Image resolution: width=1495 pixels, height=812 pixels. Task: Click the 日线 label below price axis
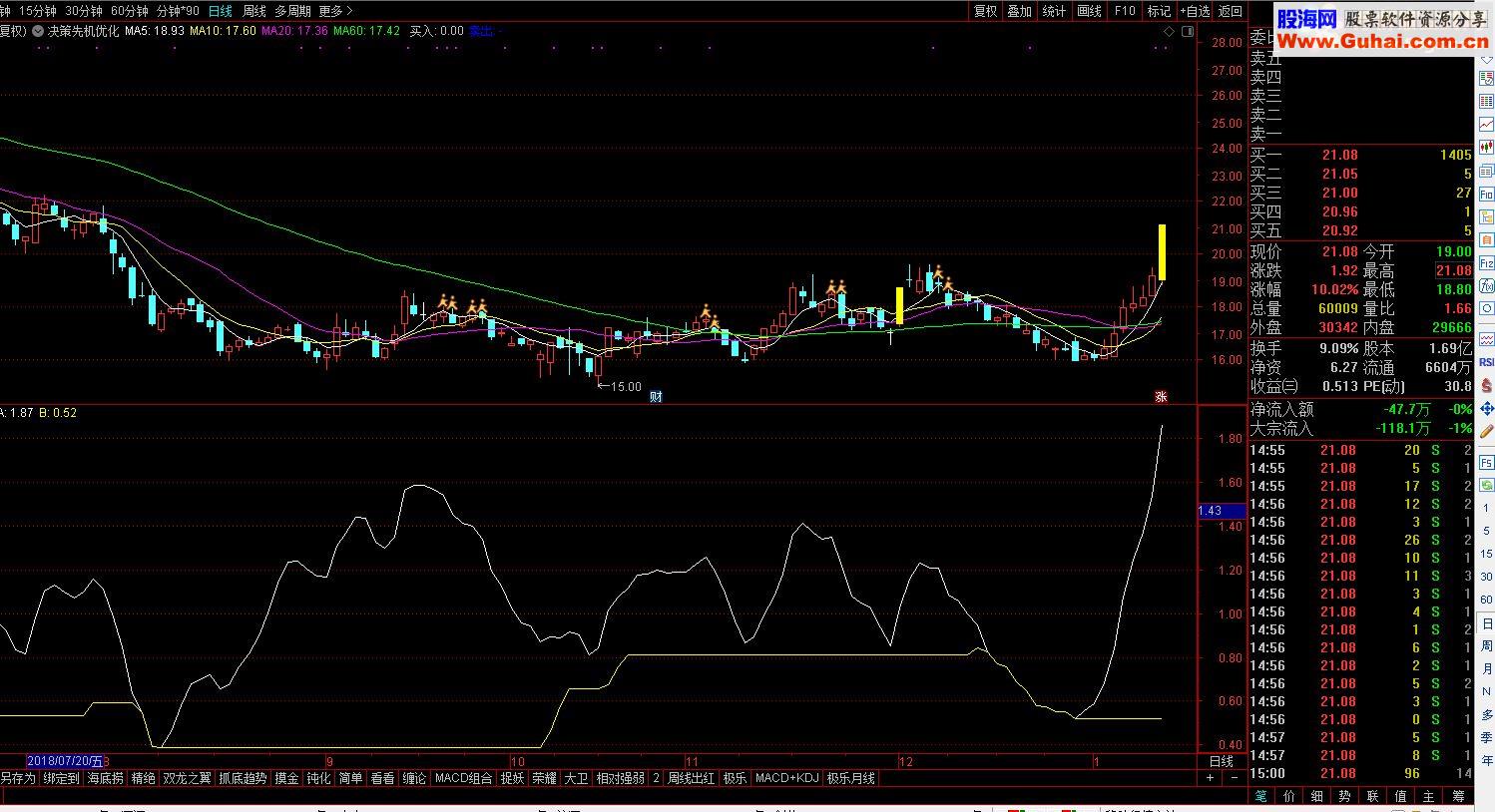click(1222, 760)
